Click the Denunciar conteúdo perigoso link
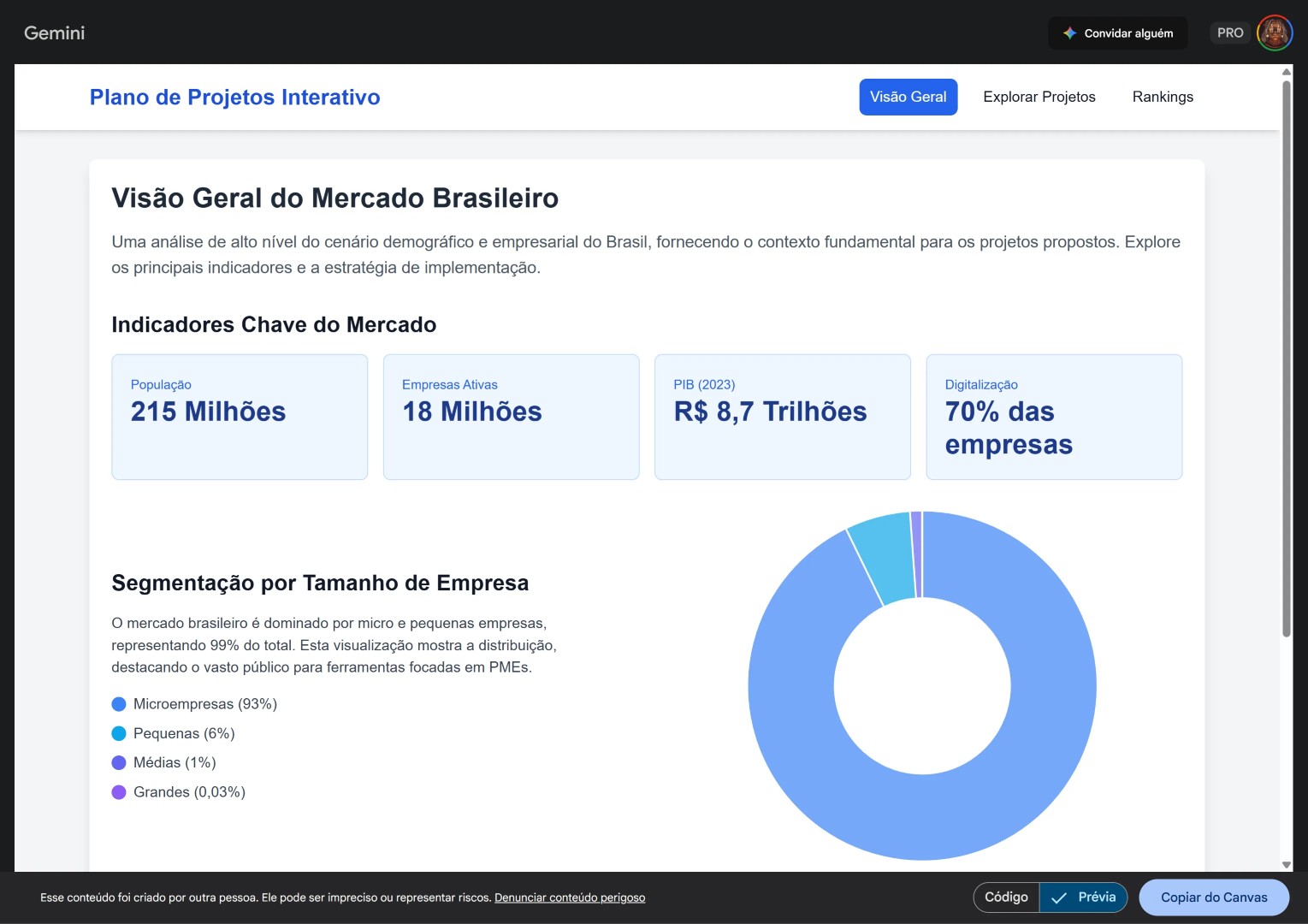1308x924 pixels. (569, 897)
